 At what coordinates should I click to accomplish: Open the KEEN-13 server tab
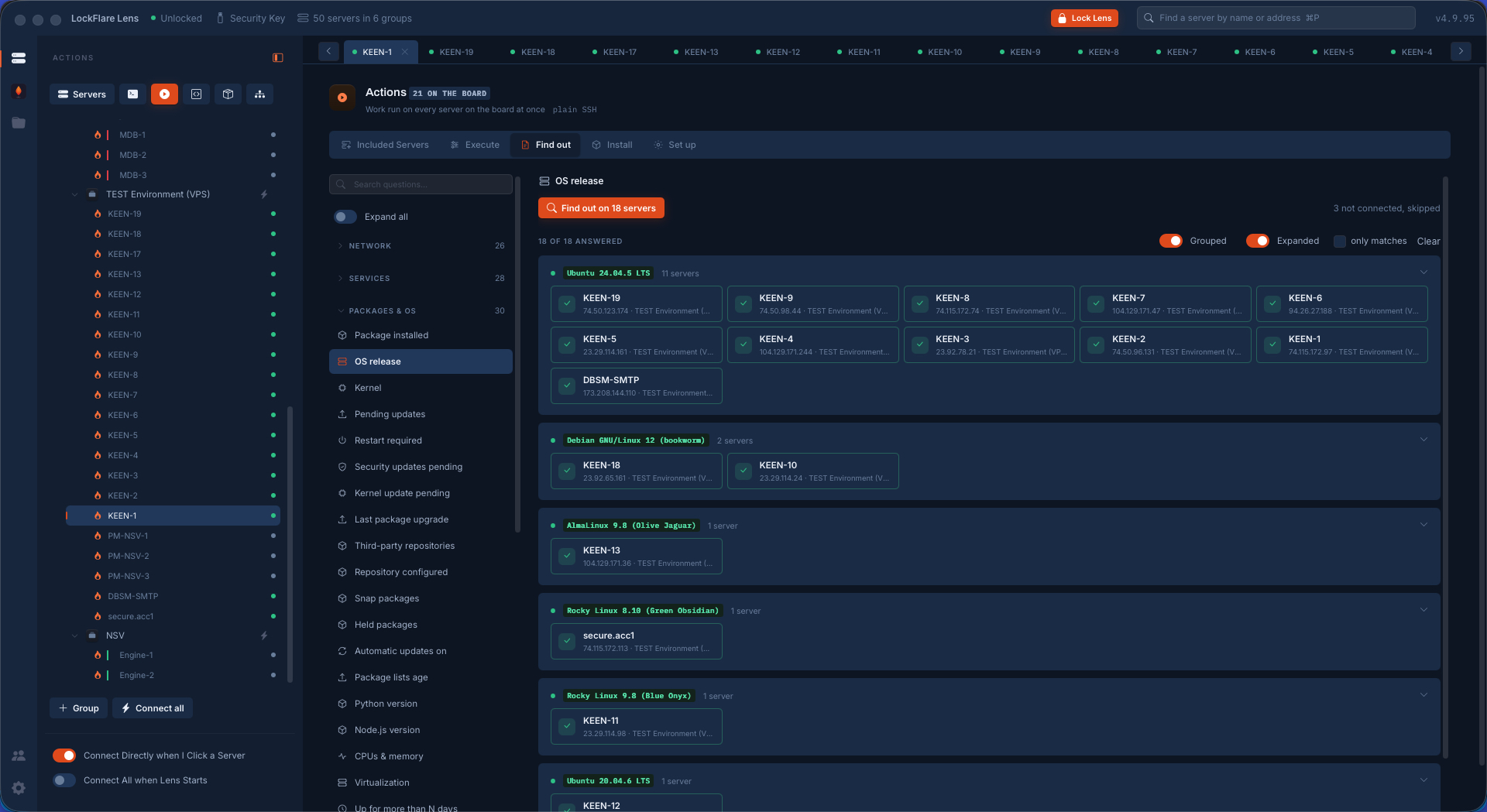click(x=696, y=52)
